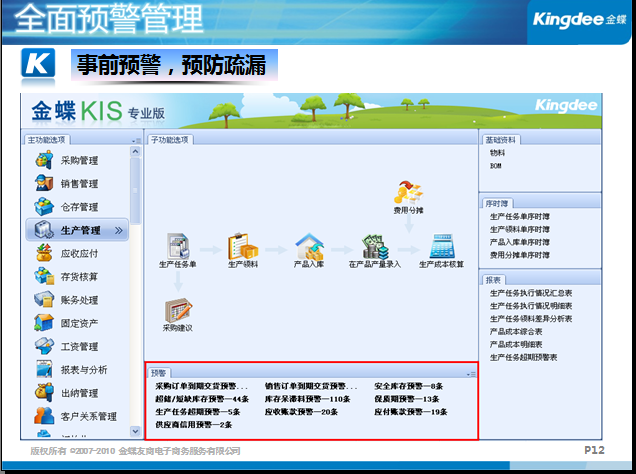Open 供应商信用预警—2条 alert
Screen dimensions: 636x474
tap(194, 425)
